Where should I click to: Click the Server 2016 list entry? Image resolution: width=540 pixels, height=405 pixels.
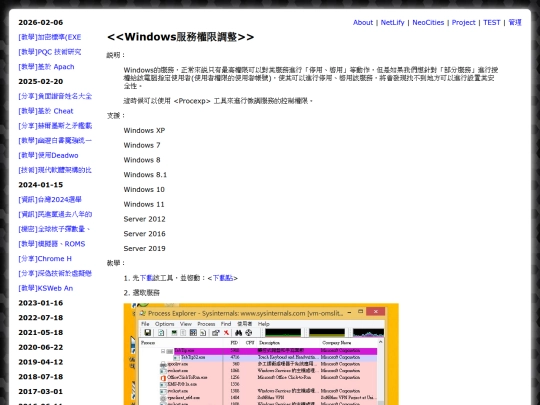pyautogui.click(x=144, y=234)
